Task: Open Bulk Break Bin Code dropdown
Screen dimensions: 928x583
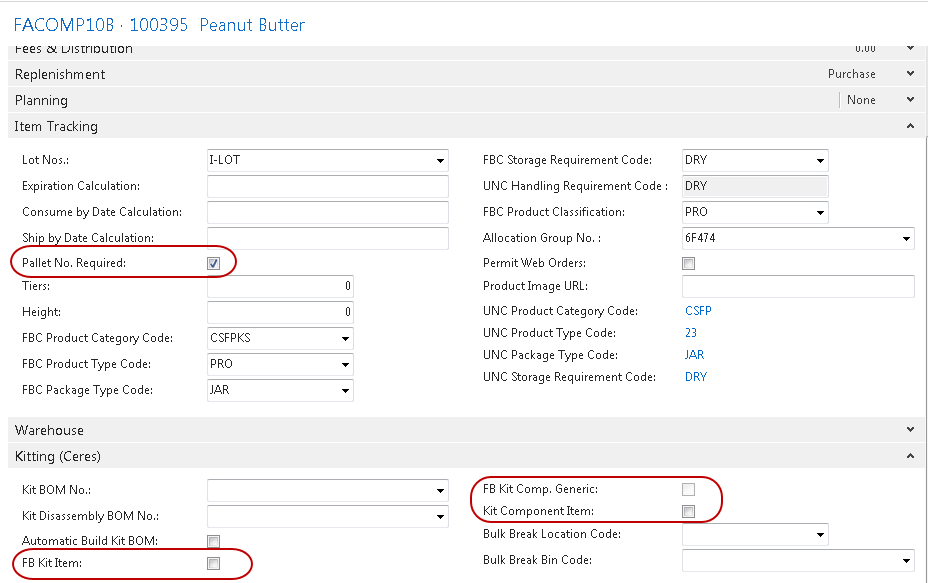Action: coord(906,561)
